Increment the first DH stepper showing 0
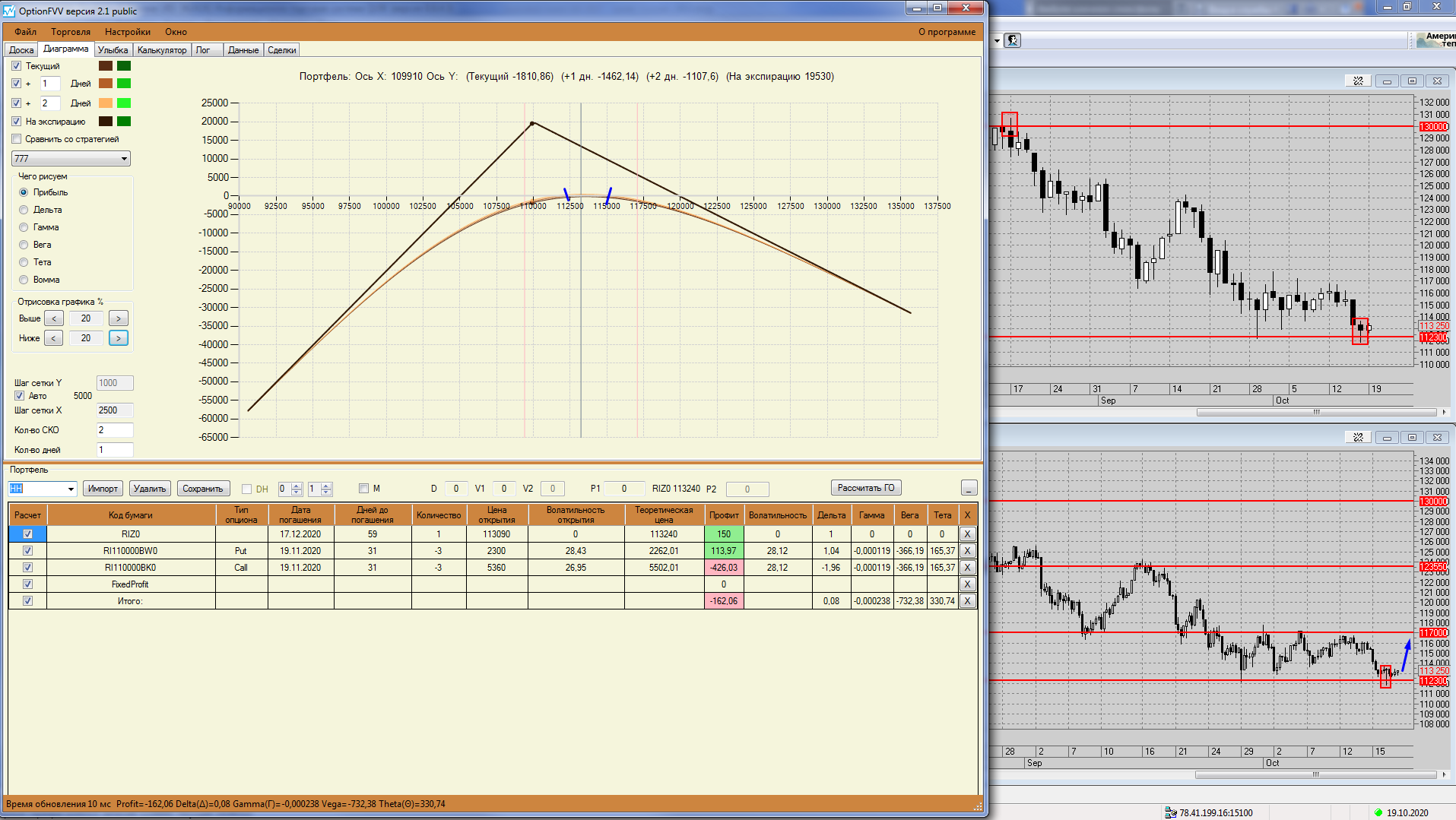 point(297,486)
